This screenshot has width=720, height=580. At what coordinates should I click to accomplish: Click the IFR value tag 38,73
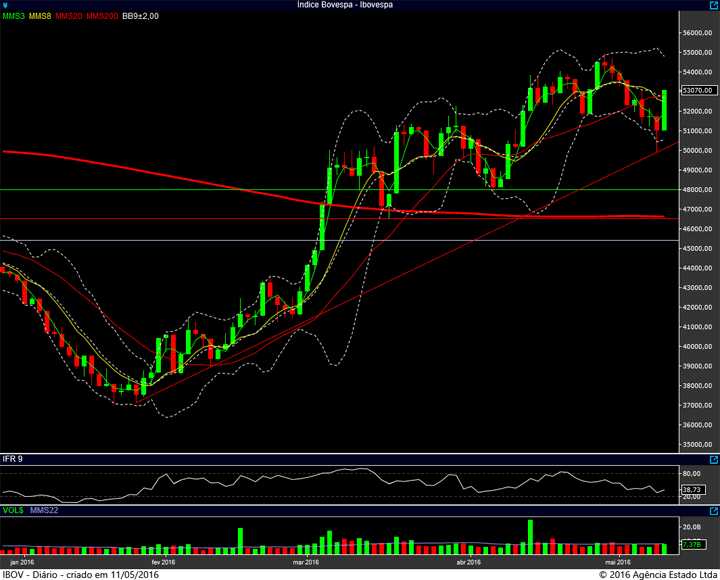pos(693,490)
